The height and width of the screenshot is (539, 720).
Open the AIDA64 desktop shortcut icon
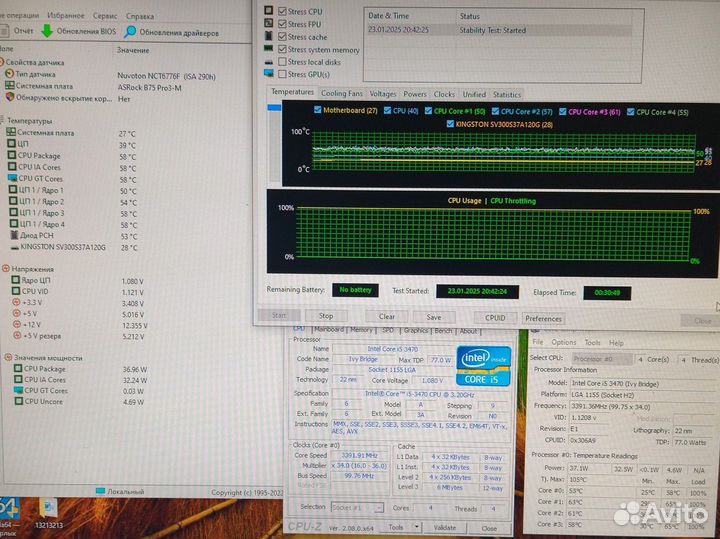click(8, 513)
